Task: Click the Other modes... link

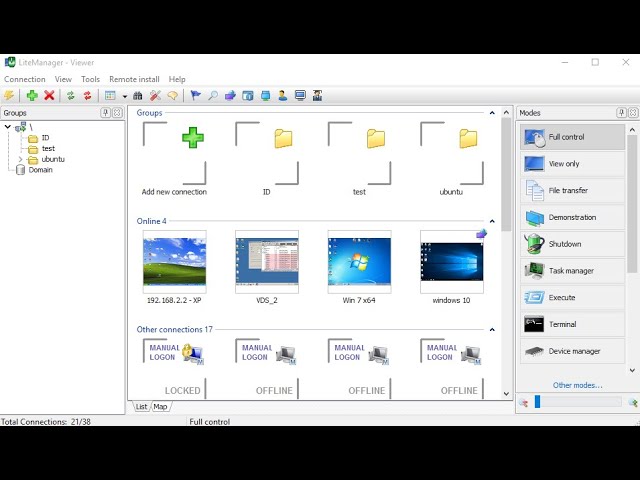Action: point(577,385)
